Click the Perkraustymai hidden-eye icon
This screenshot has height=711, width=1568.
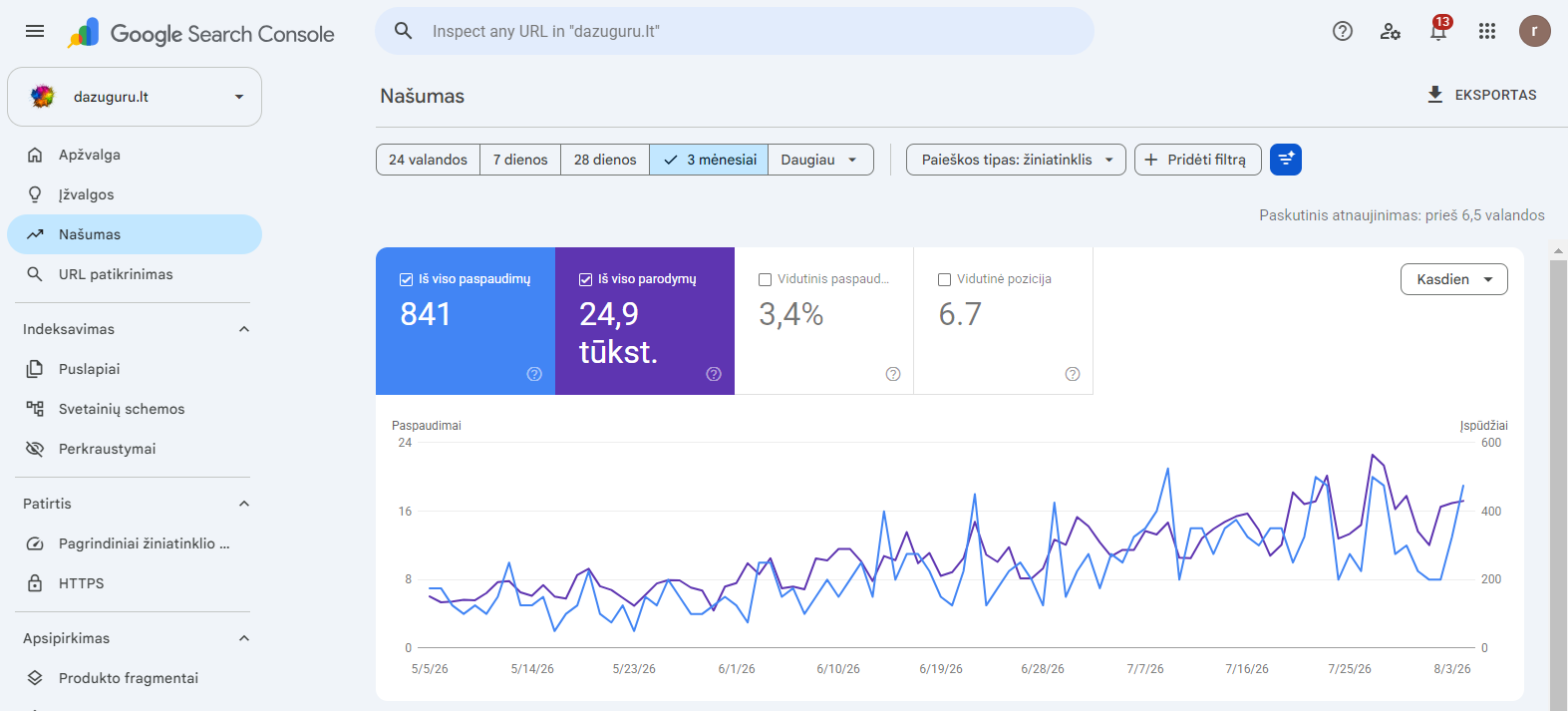click(35, 449)
